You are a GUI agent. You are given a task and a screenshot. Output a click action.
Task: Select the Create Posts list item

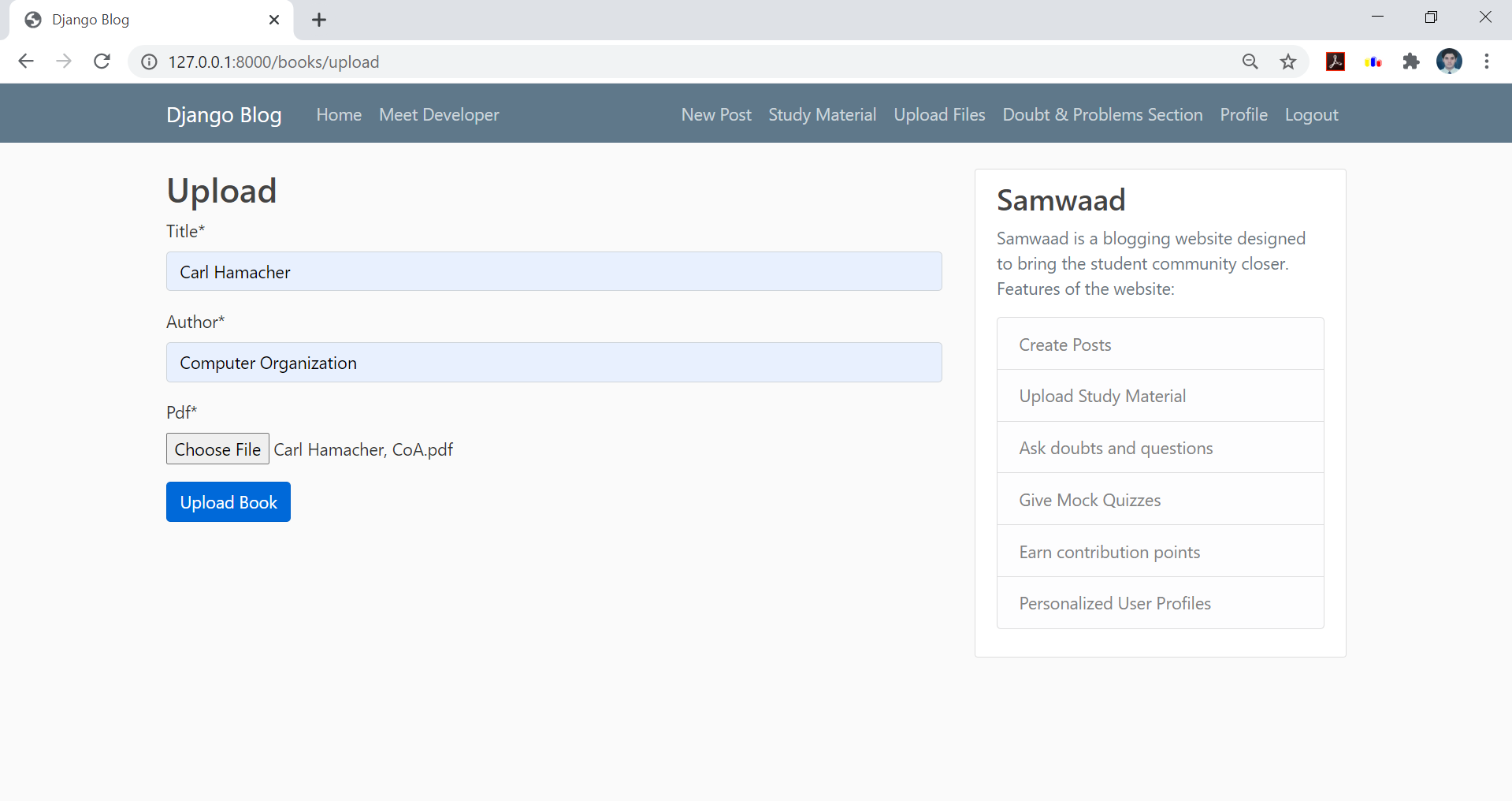(1161, 344)
